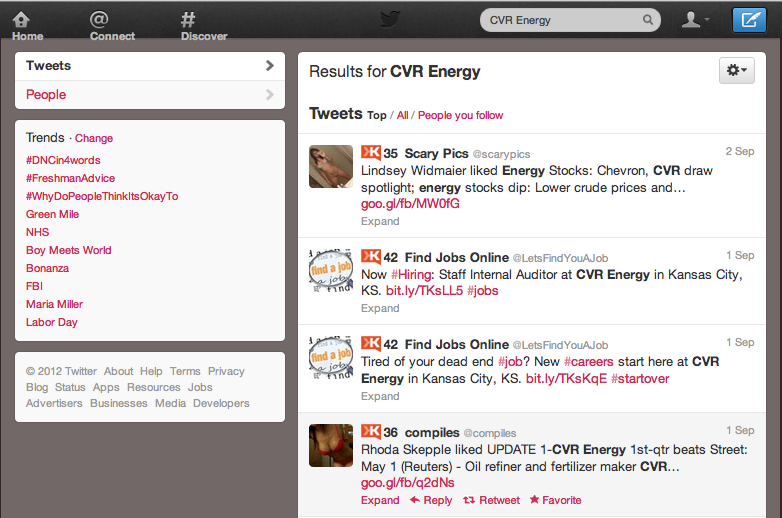Show All tweets filter
The image size is (782, 518).
402,116
